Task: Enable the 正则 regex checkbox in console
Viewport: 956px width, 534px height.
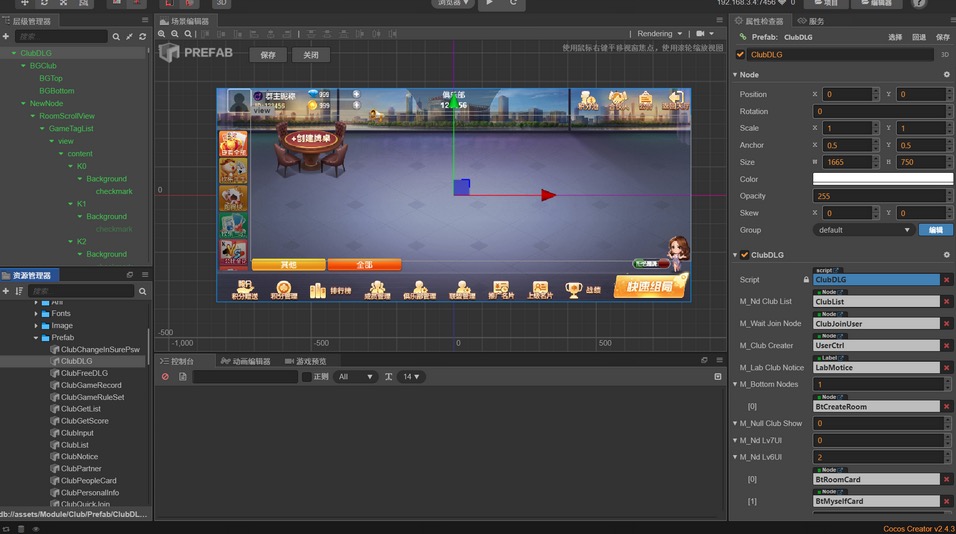Action: [307, 377]
